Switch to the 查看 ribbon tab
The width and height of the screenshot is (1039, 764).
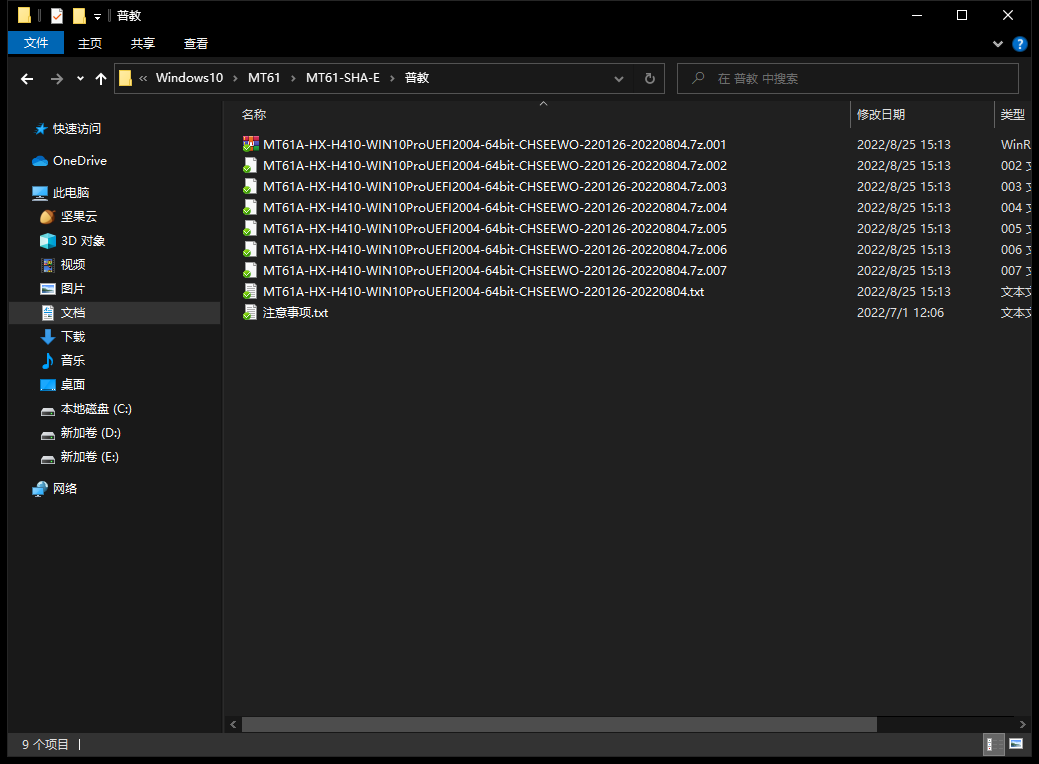196,43
